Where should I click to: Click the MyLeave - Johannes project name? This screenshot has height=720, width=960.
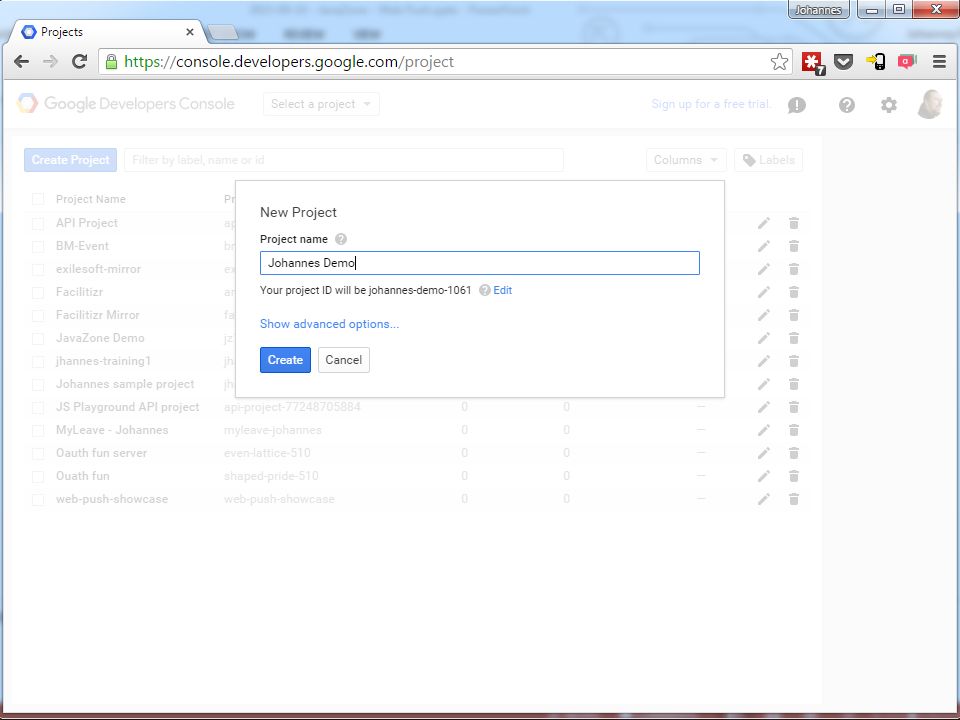[112, 430]
